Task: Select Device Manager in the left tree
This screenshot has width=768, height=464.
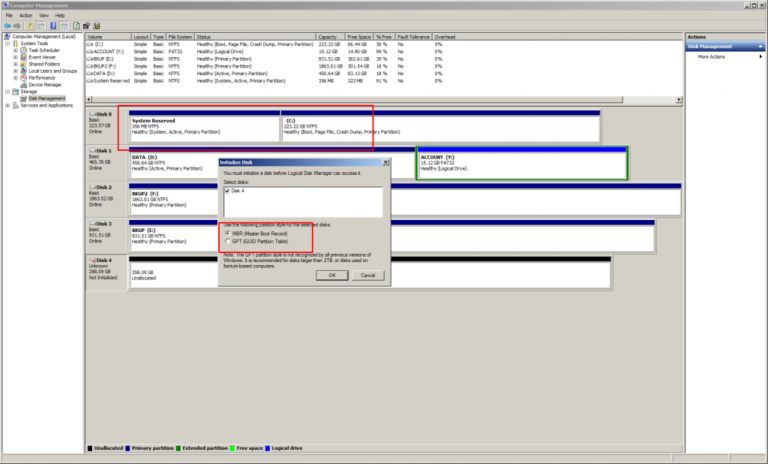Action: [x=46, y=85]
